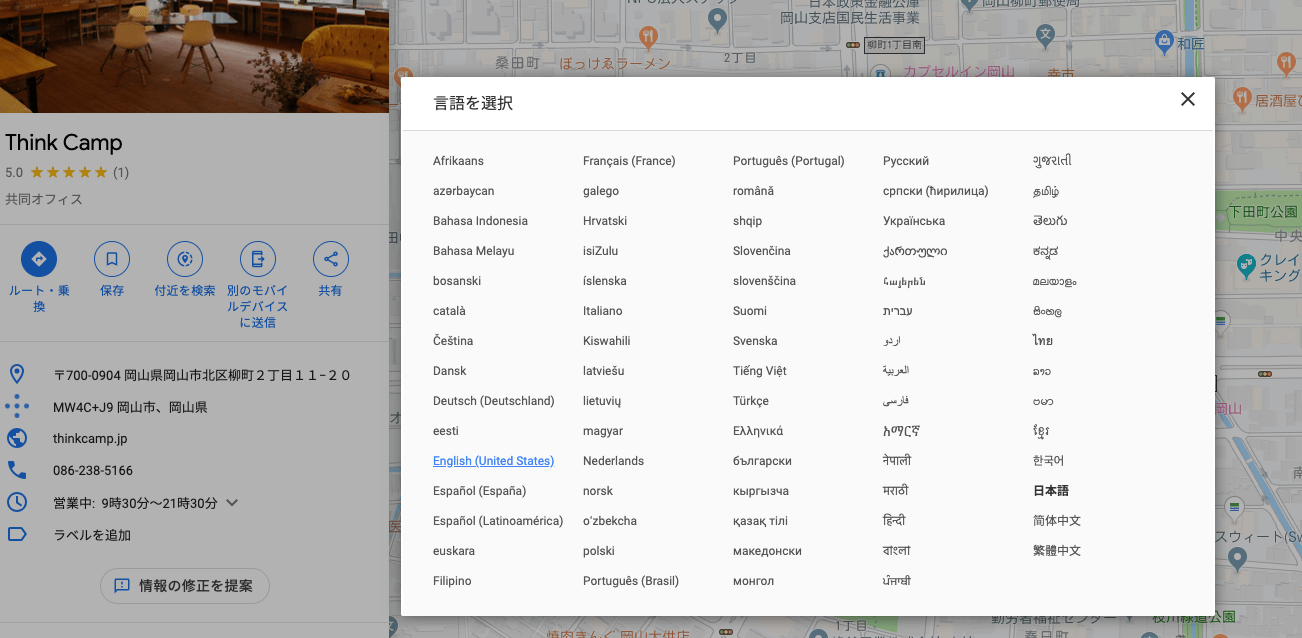Image resolution: width=1302 pixels, height=638 pixels.
Task: Select polski language
Action: [x=599, y=551]
